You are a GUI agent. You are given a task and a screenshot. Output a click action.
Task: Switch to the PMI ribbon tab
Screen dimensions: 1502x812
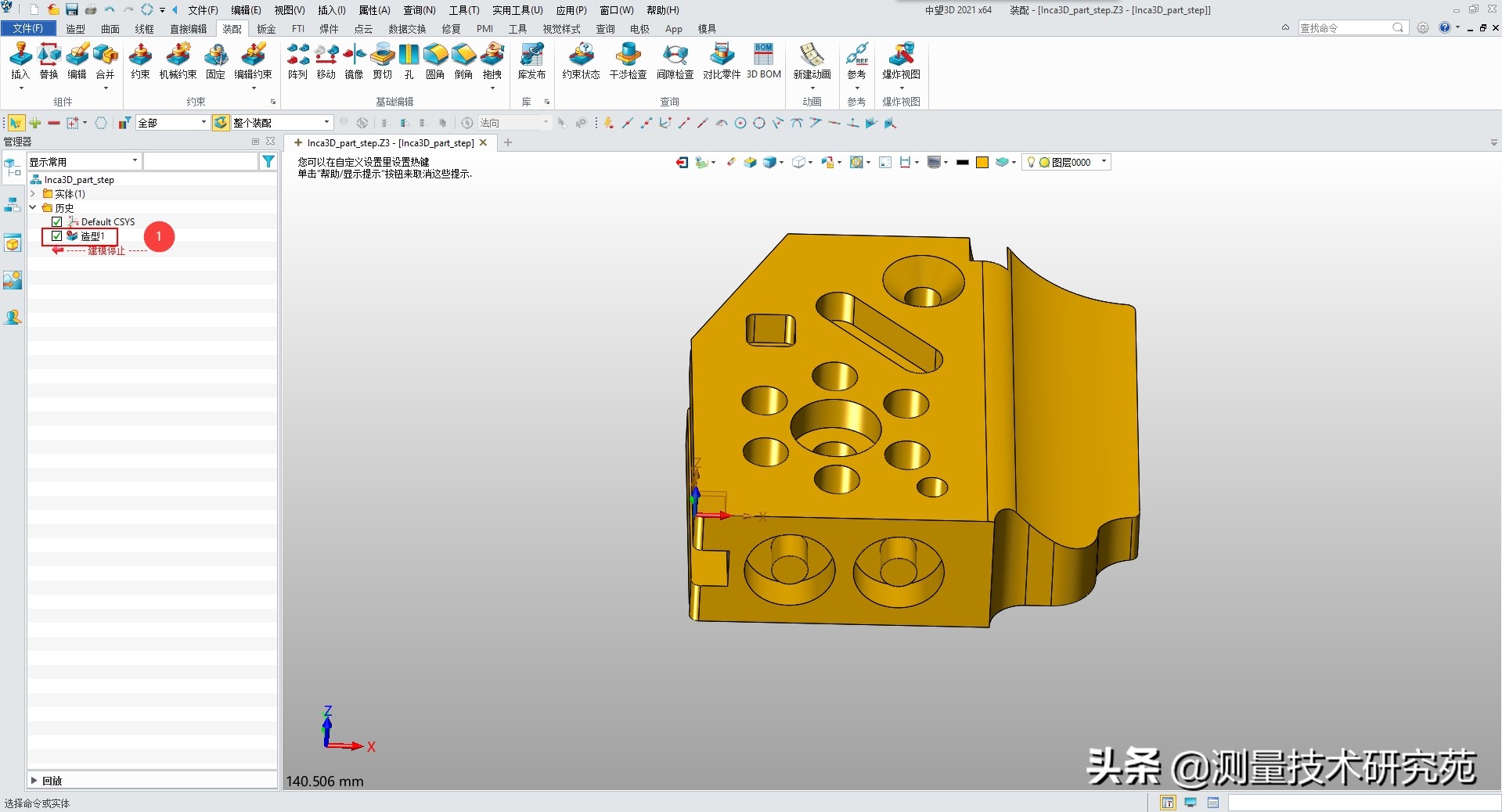pyautogui.click(x=485, y=29)
